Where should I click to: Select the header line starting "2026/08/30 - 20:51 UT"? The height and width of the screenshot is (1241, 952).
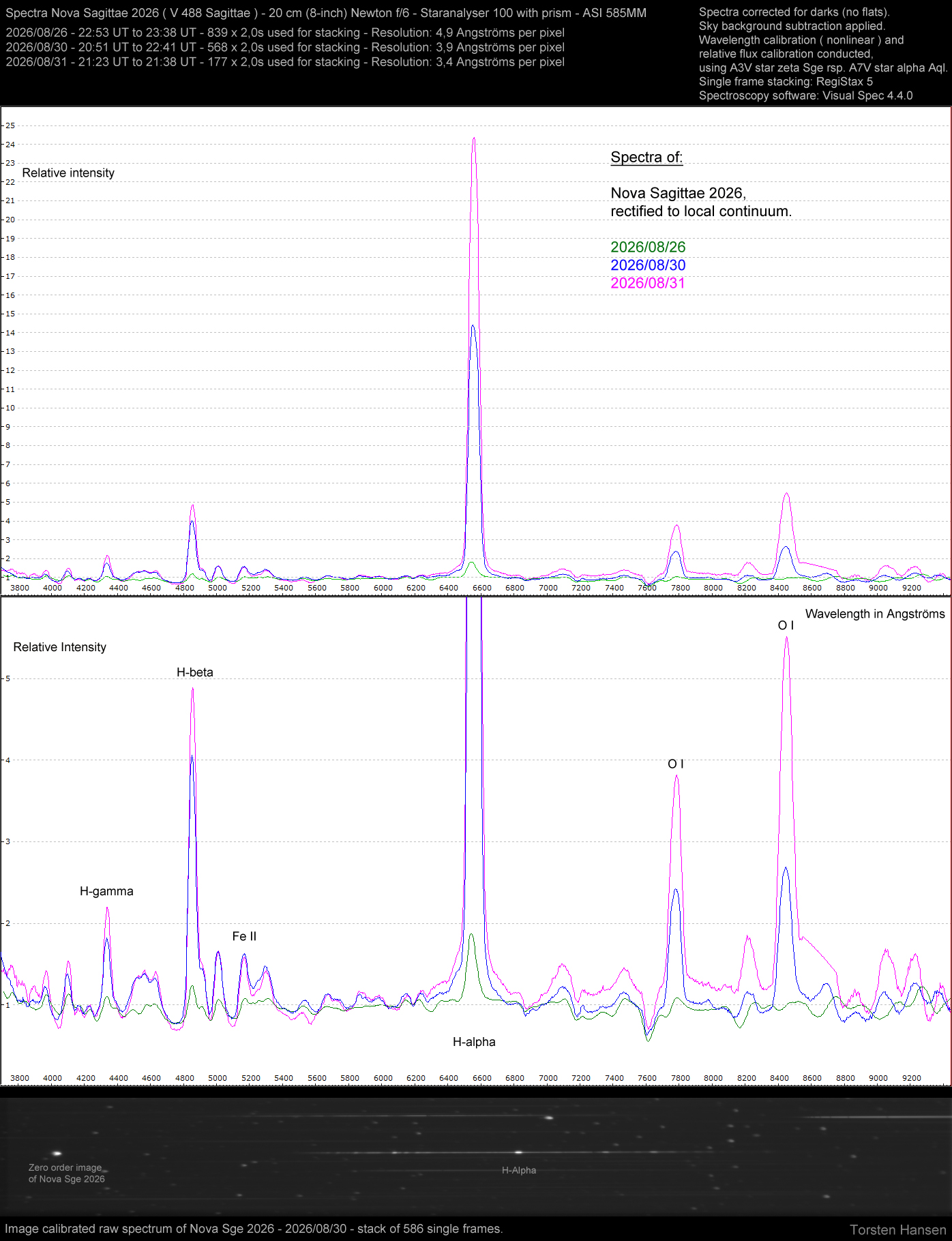click(x=285, y=47)
